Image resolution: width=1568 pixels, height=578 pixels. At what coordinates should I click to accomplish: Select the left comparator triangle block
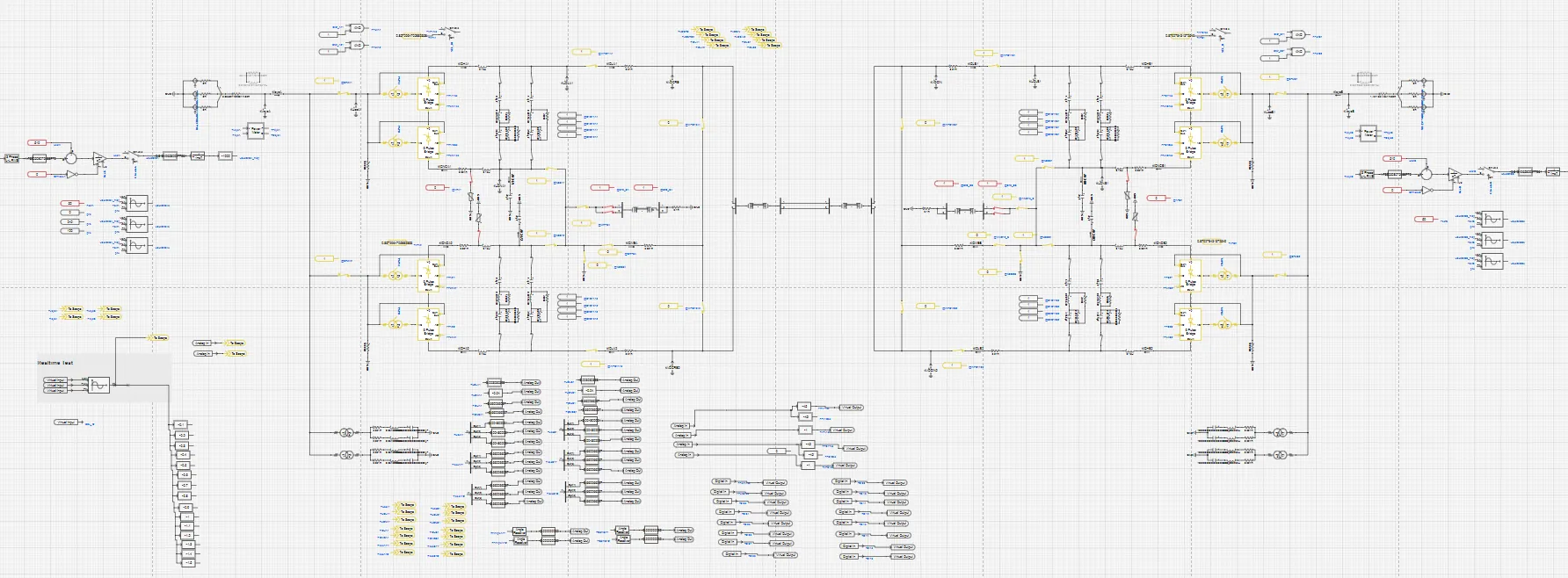[x=99, y=159]
